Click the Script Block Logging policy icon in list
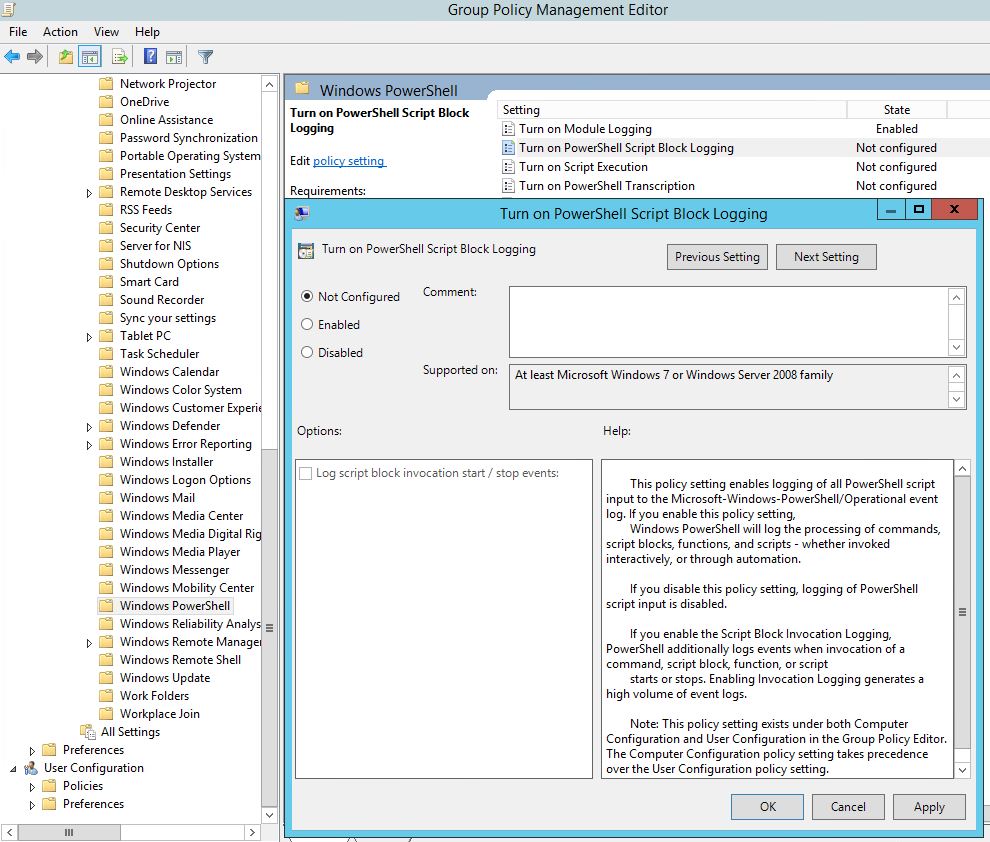 point(508,148)
